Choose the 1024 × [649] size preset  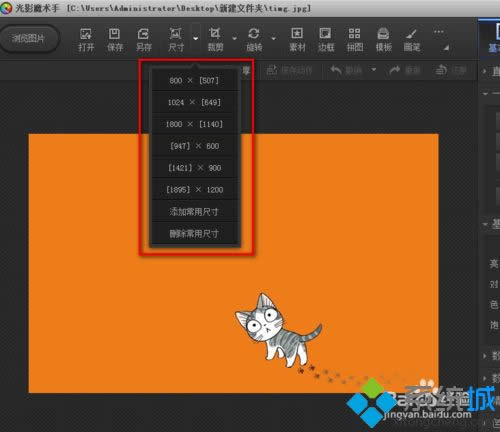click(194, 102)
